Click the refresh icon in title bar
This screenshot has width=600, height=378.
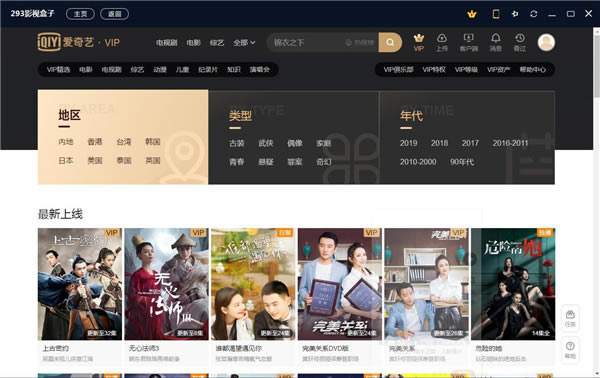click(x=533, y=14)
